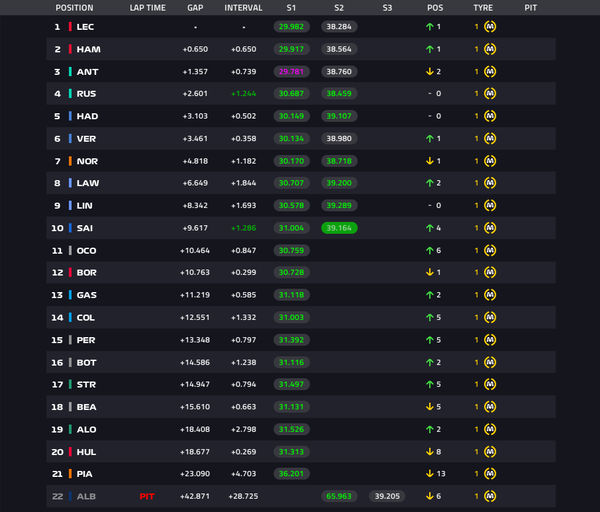The image size is (600, 512).
Task: Click the medium tyre icon for ALB
Action: tap(490, 496)
